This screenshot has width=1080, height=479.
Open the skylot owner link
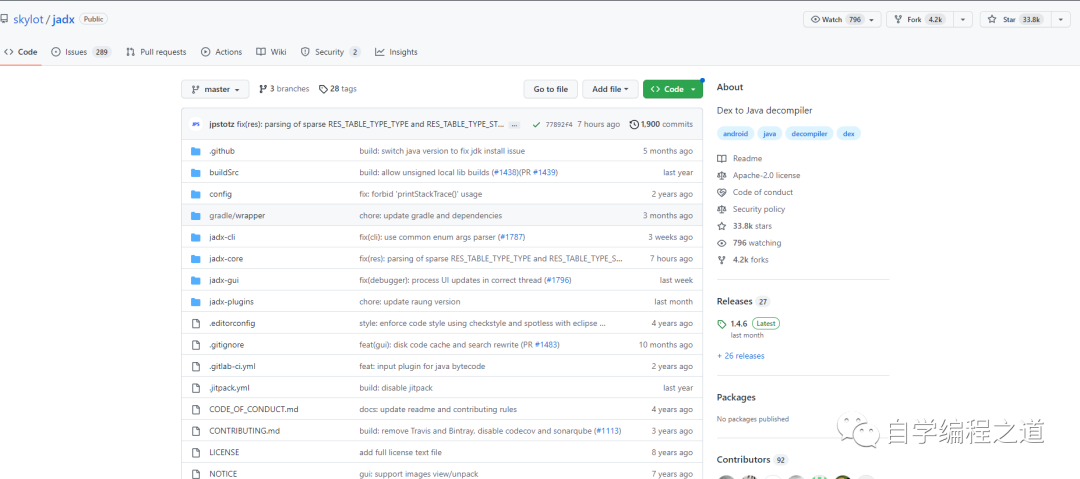[x=28, y=19]
